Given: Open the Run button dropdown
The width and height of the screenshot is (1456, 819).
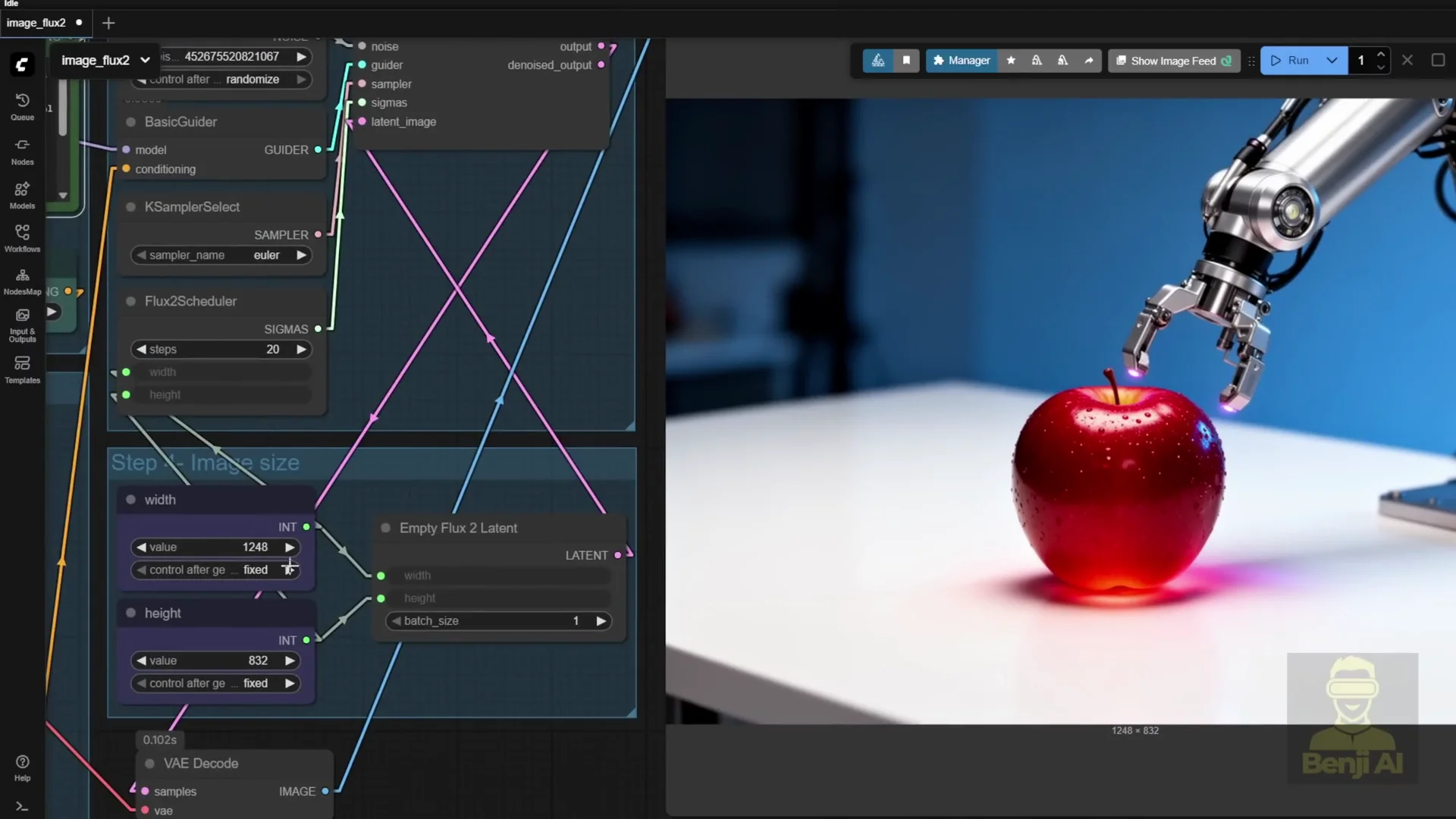Looking at the screenshot, I should coord(1332,60).
